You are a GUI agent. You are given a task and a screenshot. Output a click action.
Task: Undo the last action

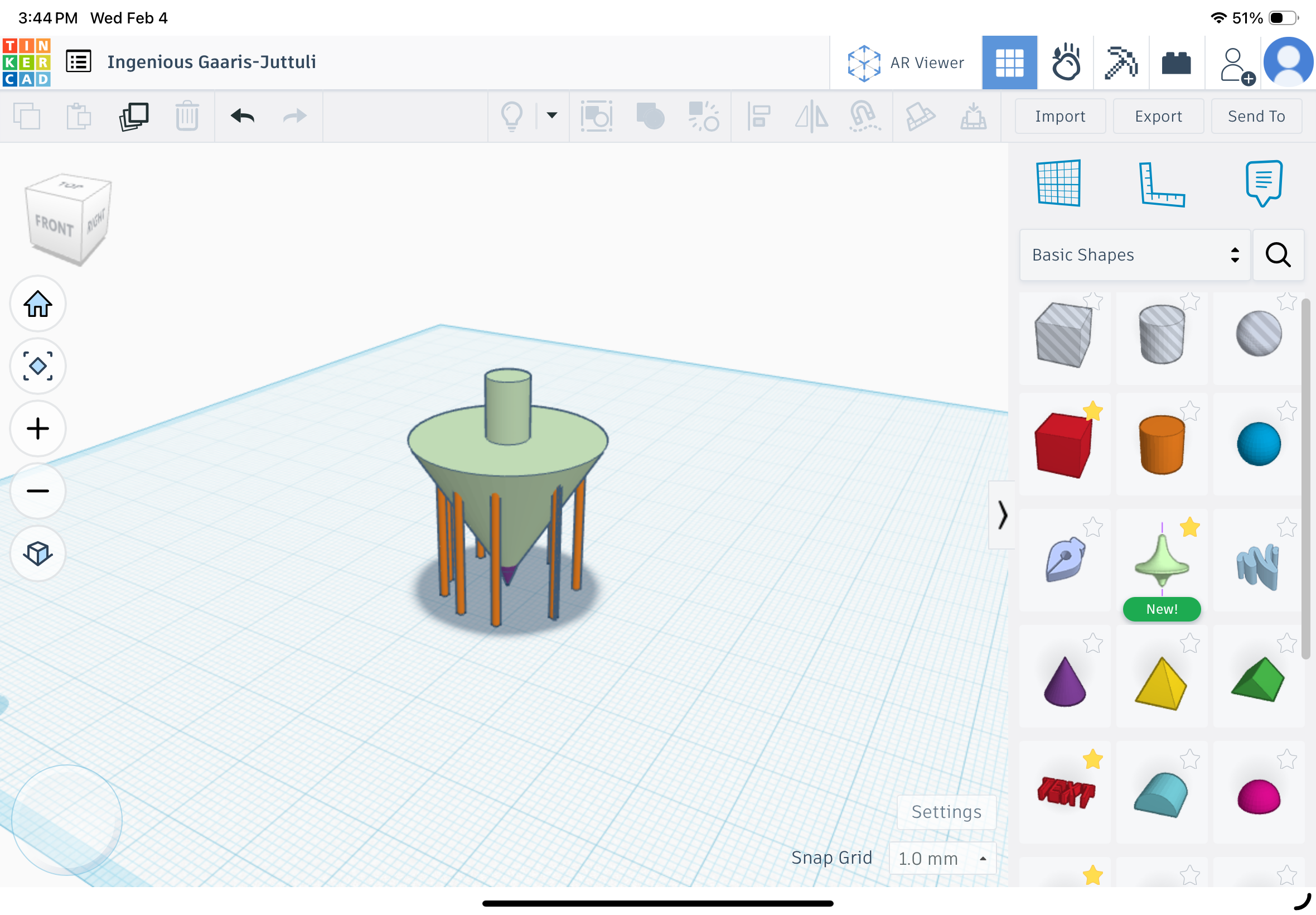(x=243, y=117)
